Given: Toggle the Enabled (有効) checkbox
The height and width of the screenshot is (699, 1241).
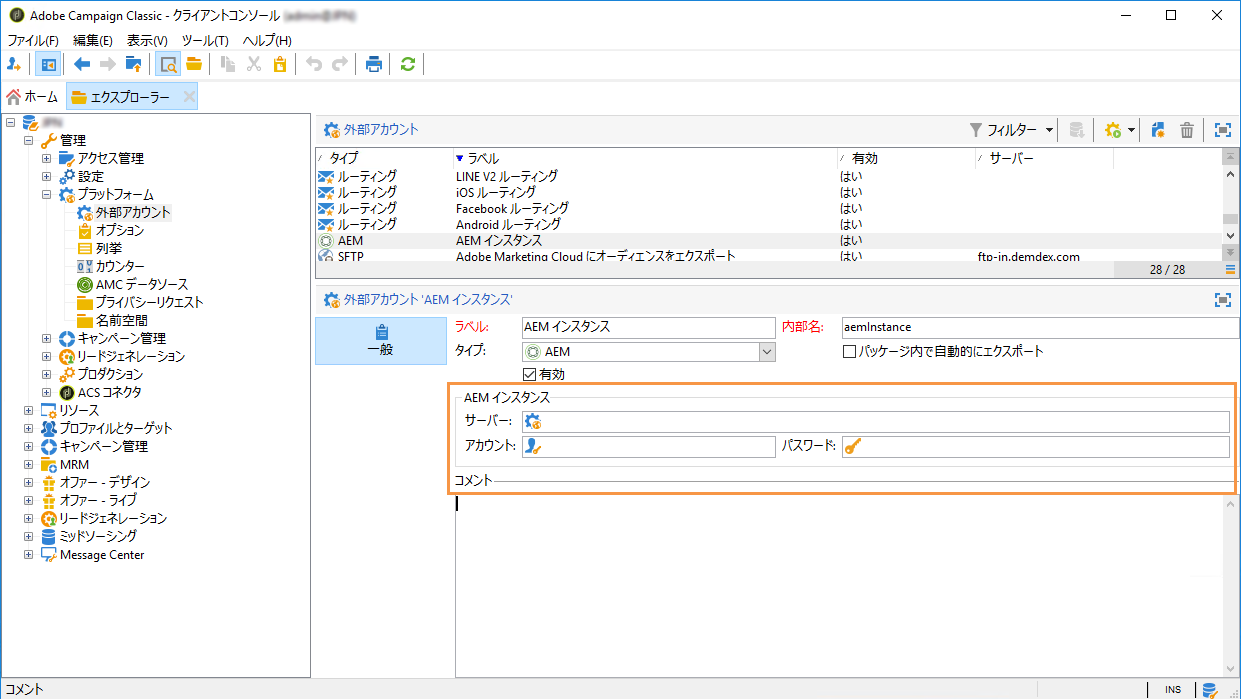Looking at the screenshot, I should tap(530, 375).
